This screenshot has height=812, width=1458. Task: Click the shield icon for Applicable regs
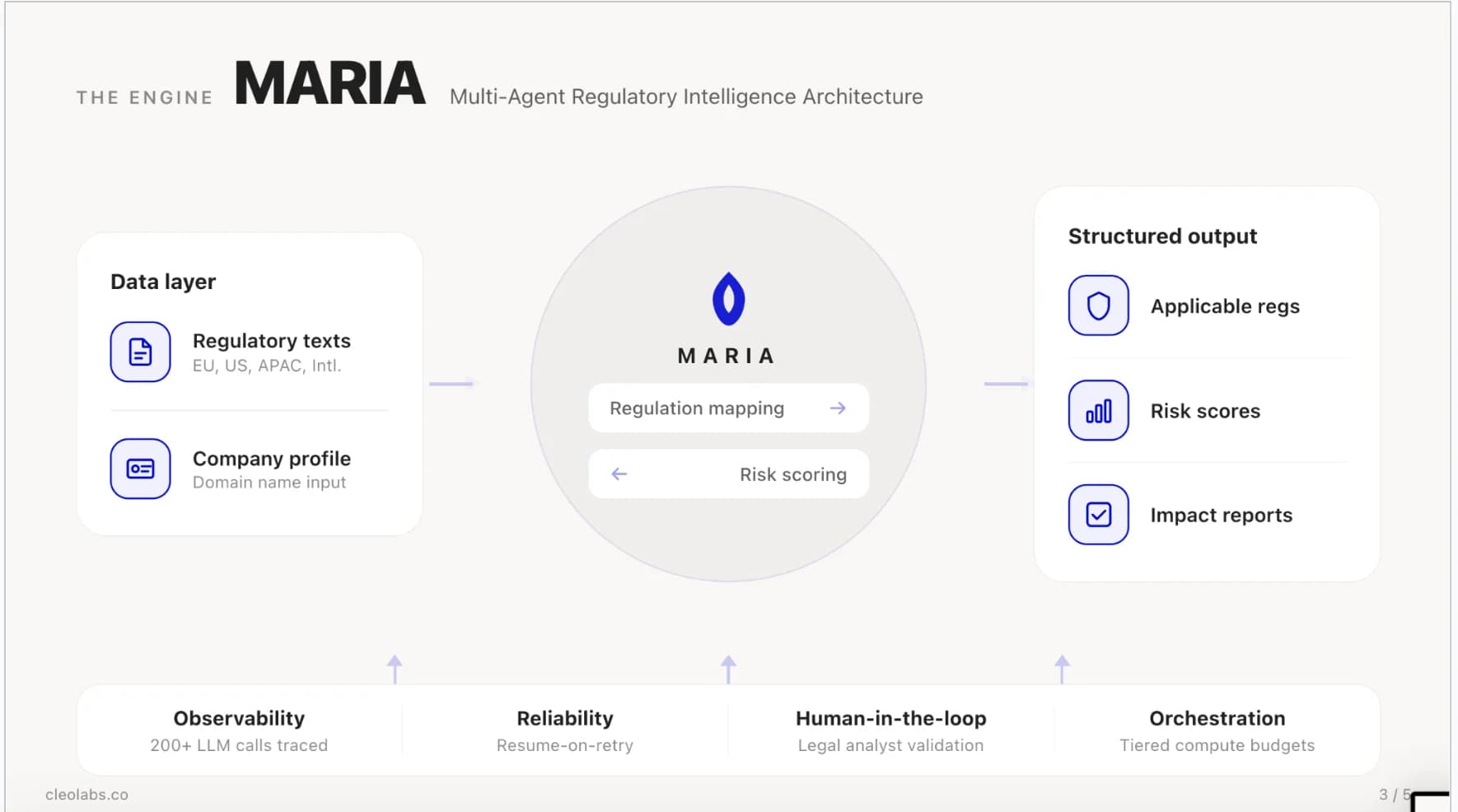[1097, 306]
